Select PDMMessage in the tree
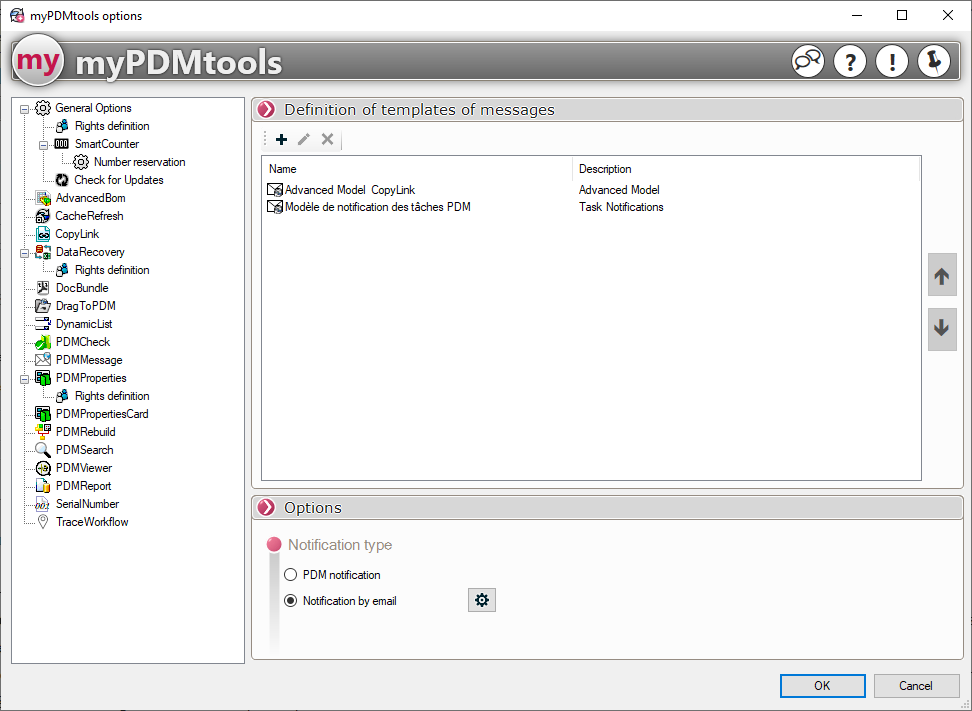Image resolution: width=972 pixels, height=711 pixels. pos(88,360)
